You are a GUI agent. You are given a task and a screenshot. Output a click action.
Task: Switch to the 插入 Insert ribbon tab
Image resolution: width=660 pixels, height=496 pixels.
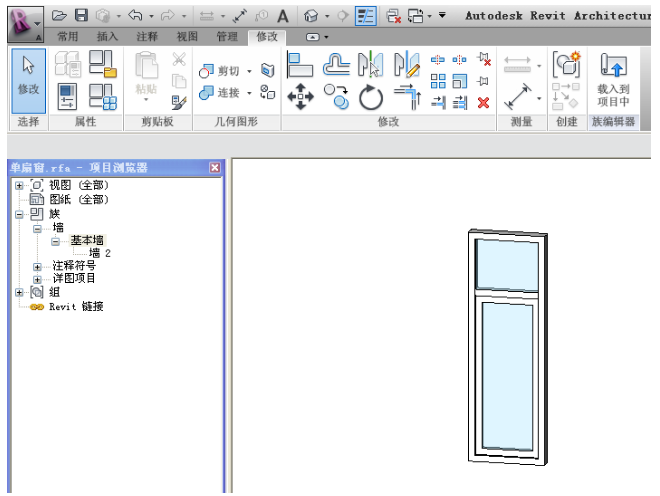pos(107,37)
